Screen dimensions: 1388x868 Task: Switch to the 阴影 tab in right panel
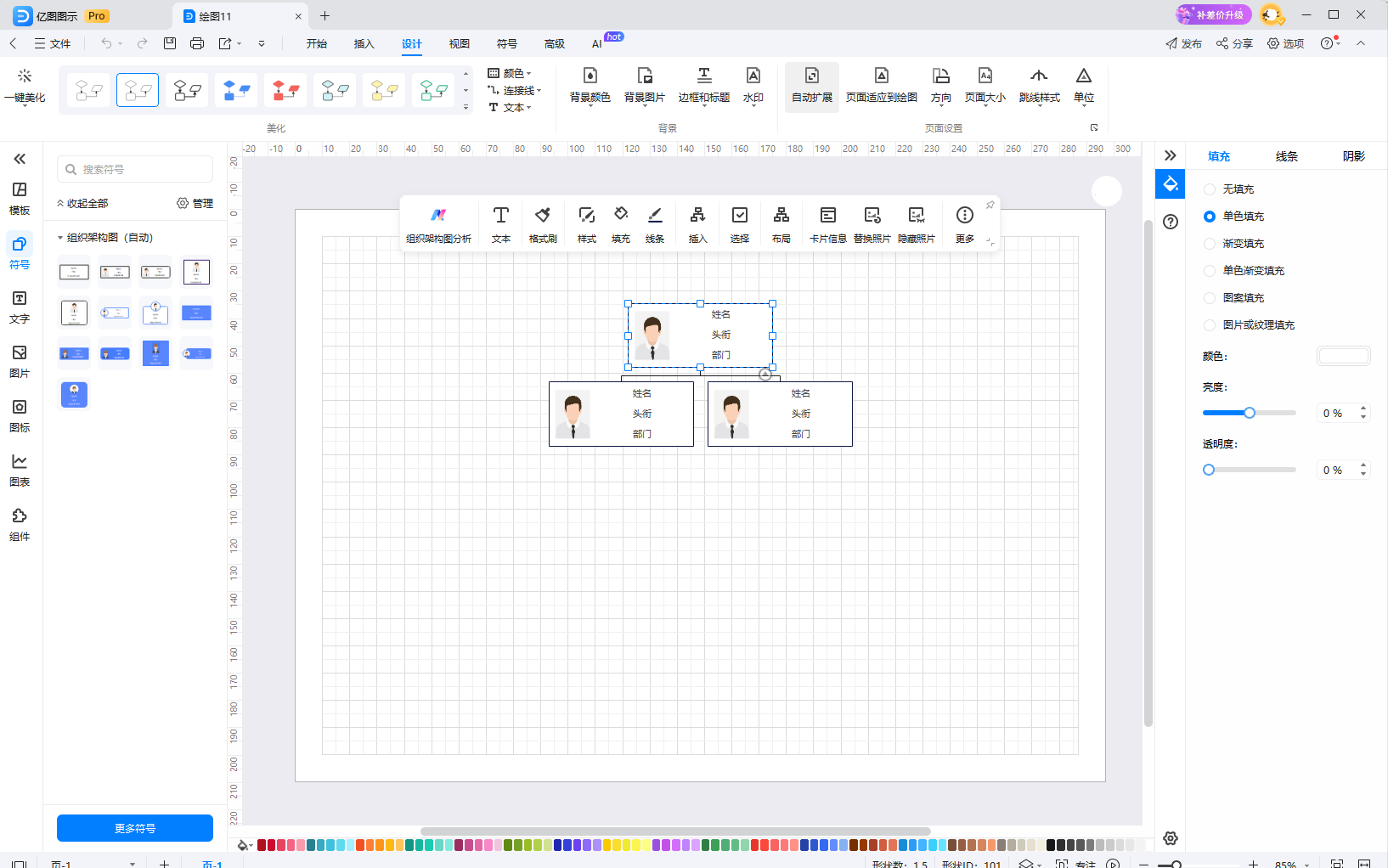(1354, 156)
